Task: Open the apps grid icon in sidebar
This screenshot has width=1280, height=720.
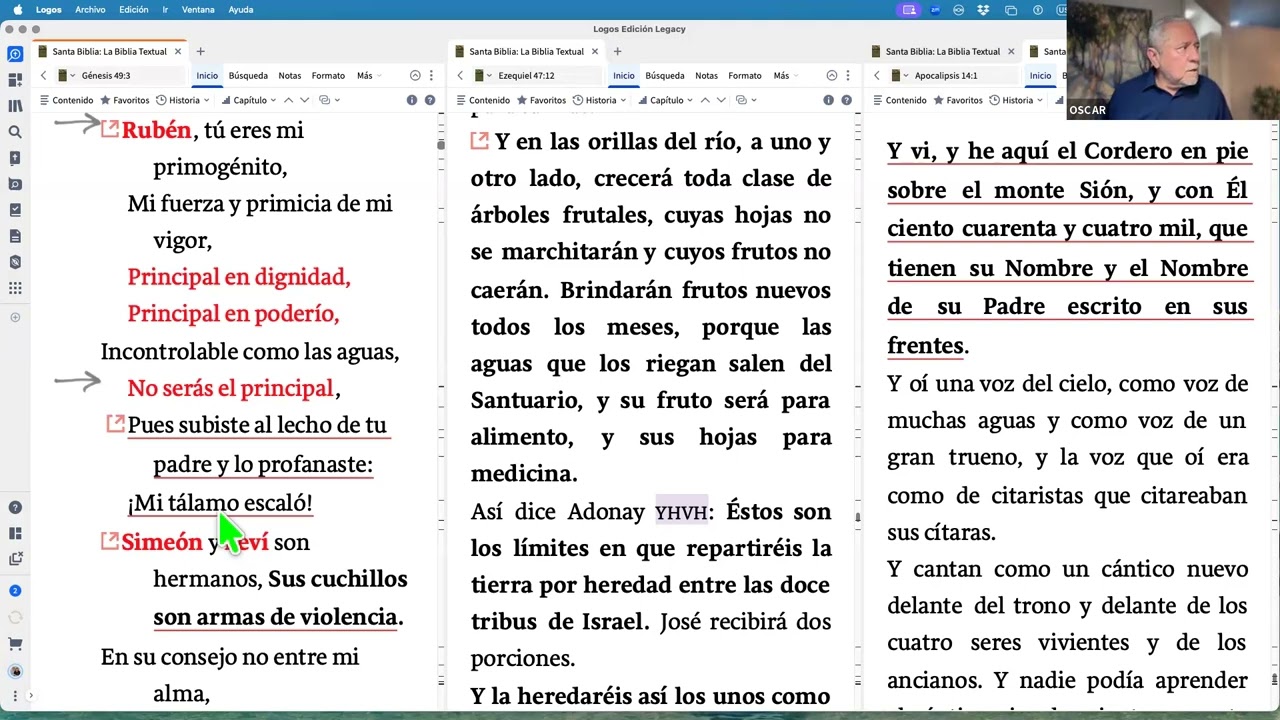Action: (15, 288)
